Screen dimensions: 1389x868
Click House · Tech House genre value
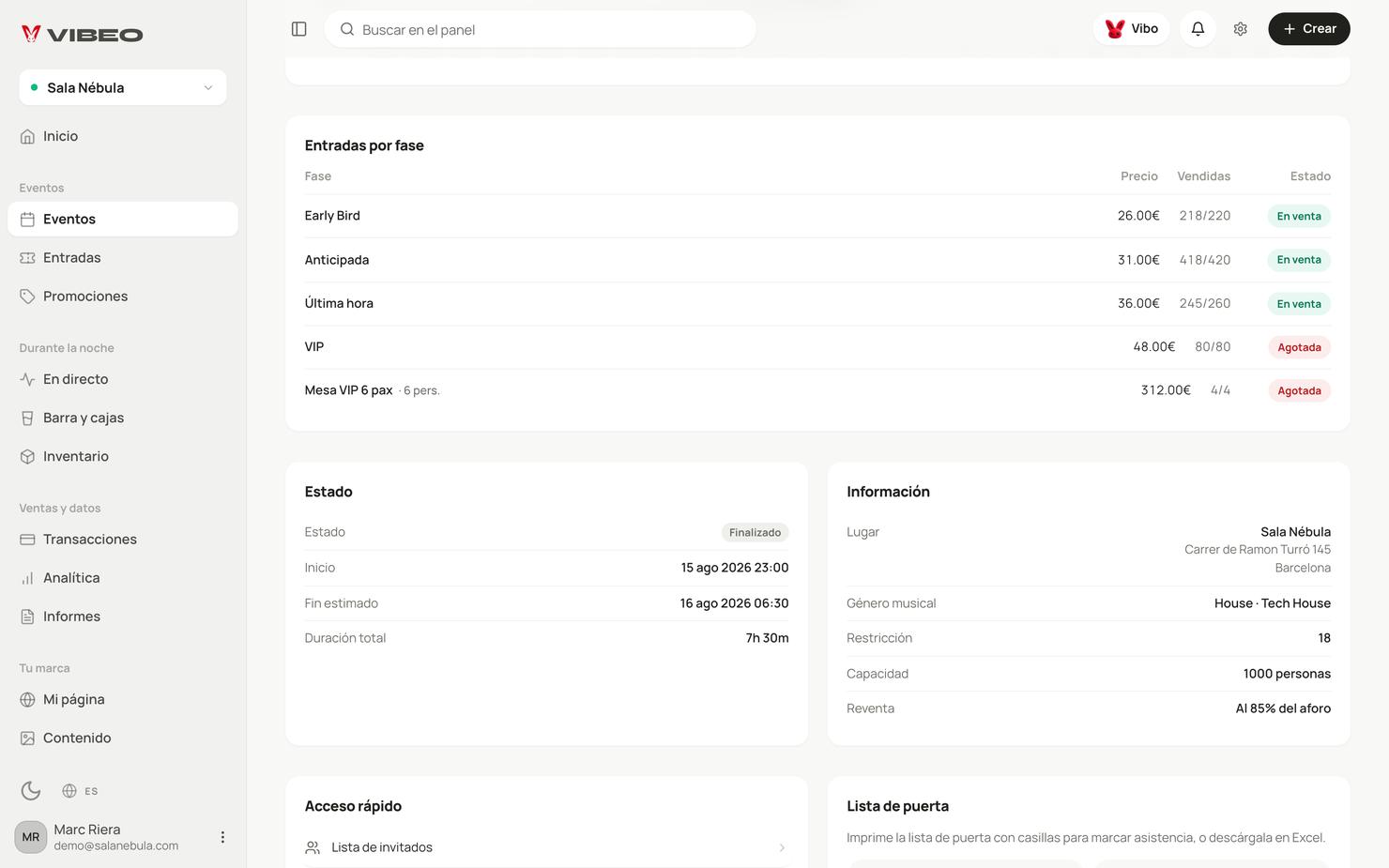click(x=1273, y=603)
